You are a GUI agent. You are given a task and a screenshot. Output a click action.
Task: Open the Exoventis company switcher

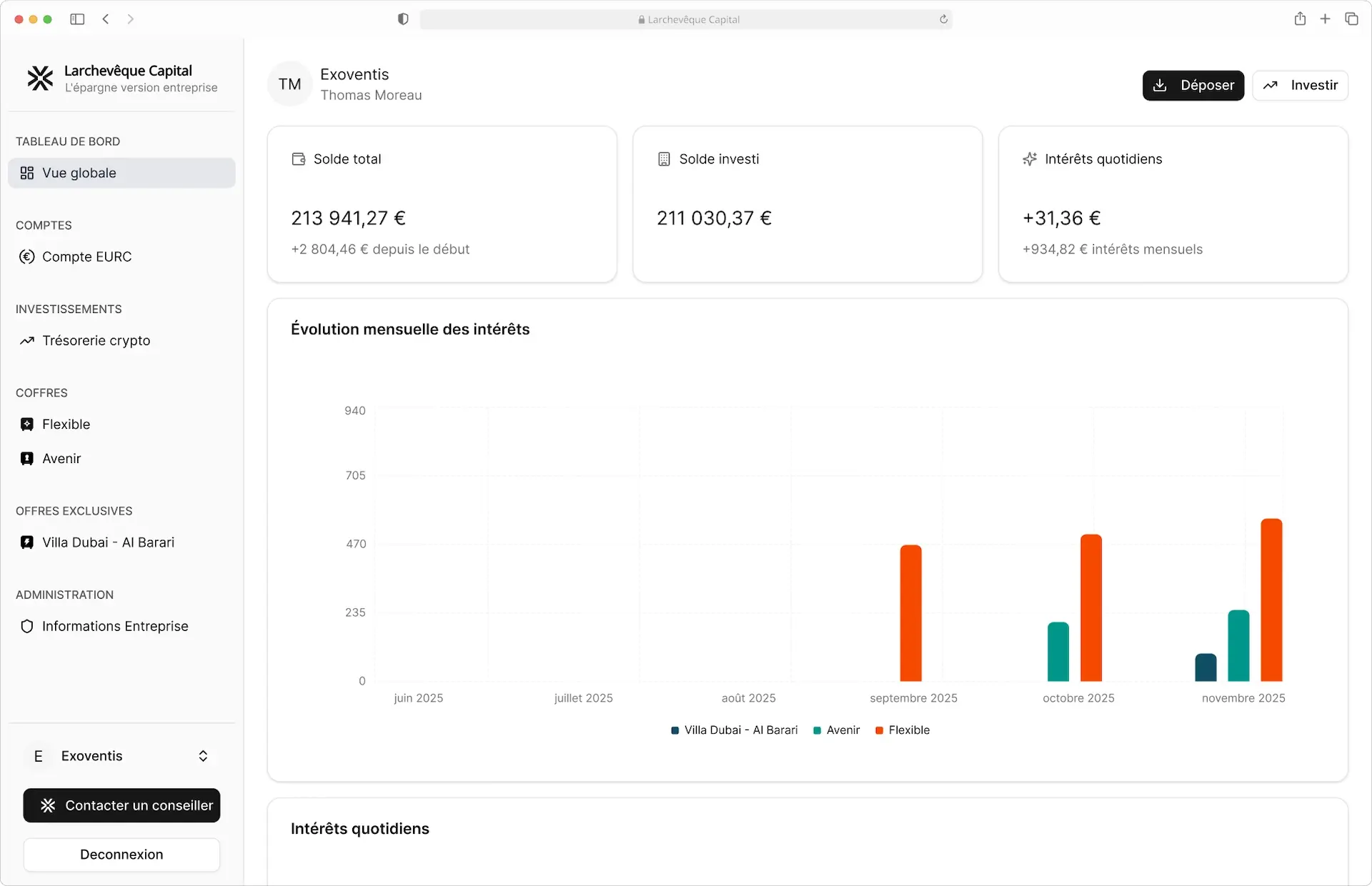tap(121, 756)
